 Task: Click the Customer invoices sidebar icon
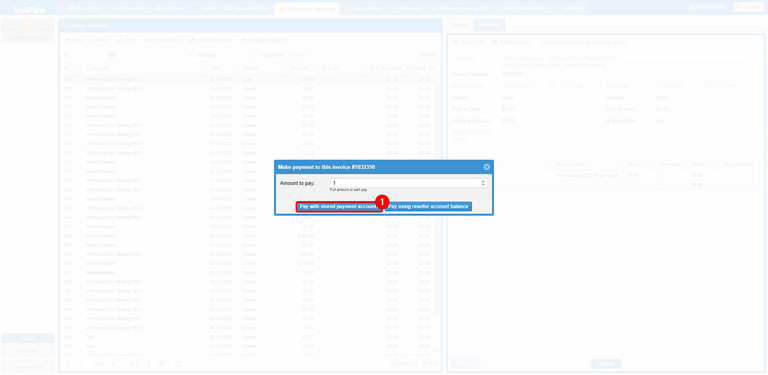tap(28, 30)
